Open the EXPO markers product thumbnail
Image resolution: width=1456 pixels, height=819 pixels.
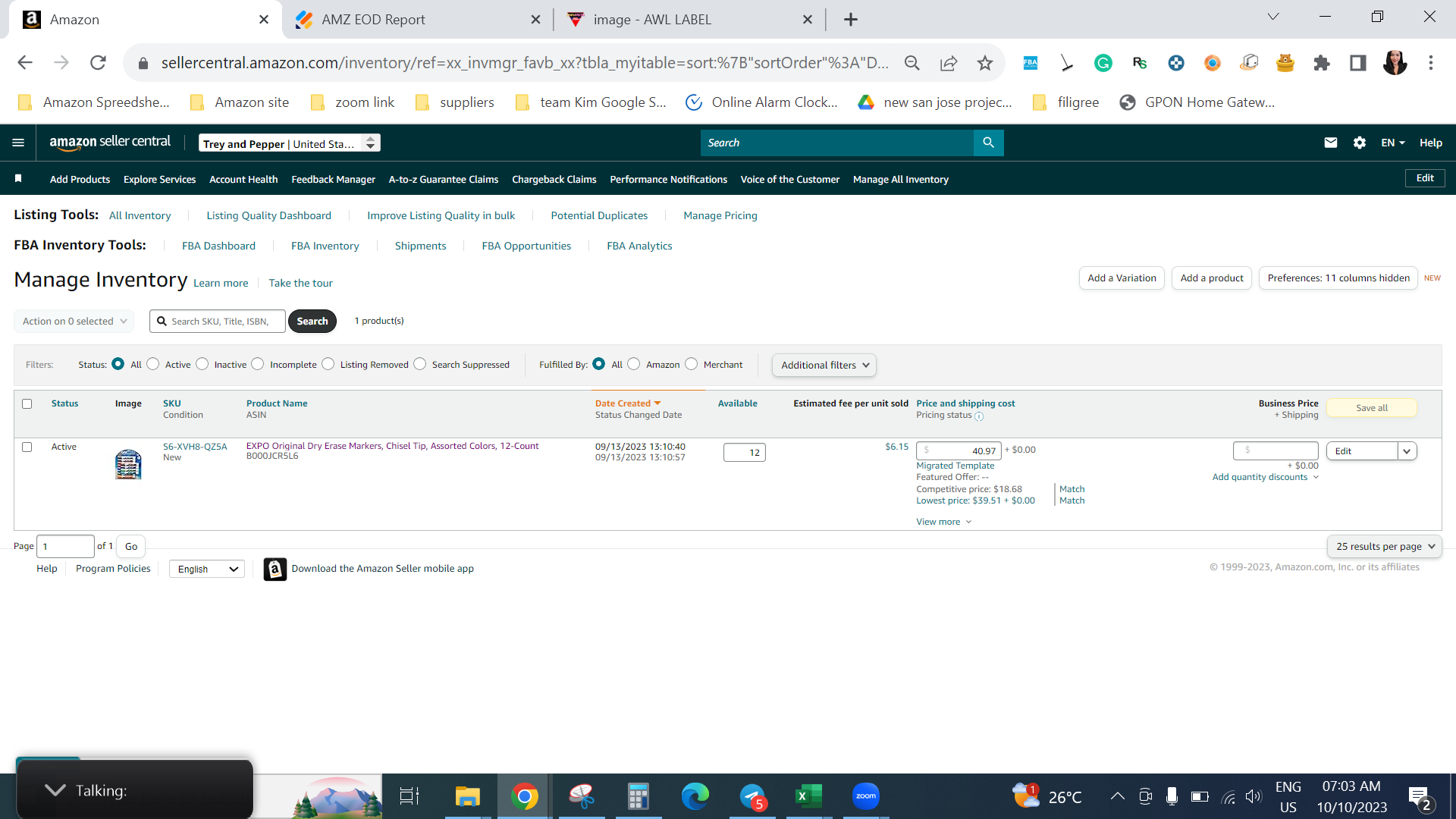tap(128, 464)
